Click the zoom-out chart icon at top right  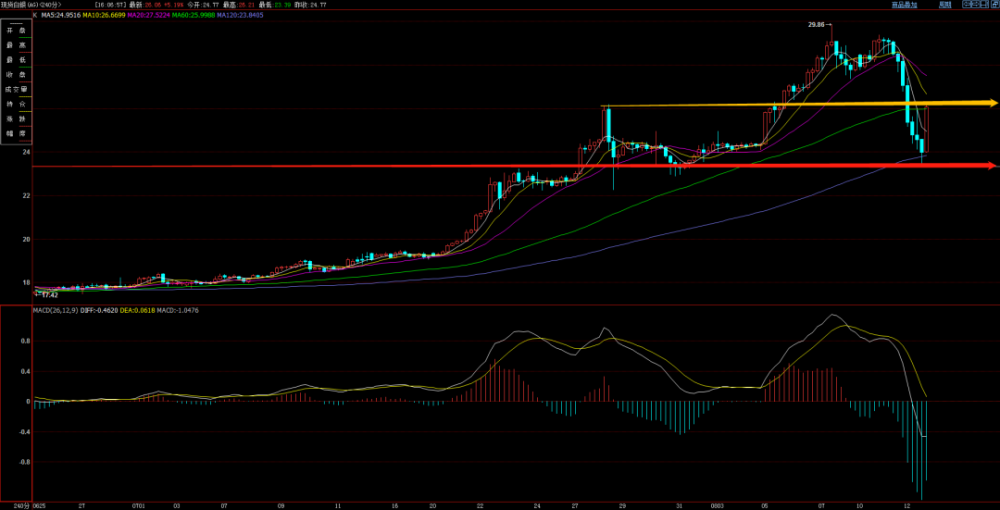(x=967, y=4)
